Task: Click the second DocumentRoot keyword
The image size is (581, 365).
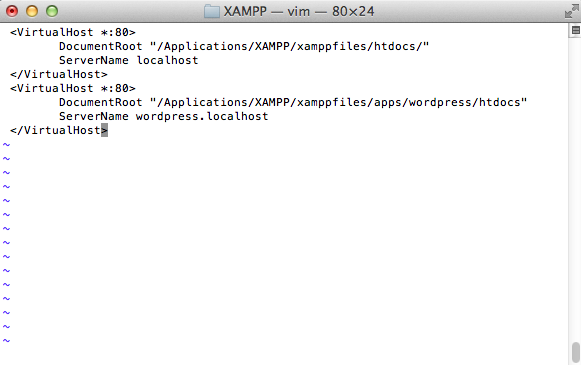Action: click(x=101, y=102)
